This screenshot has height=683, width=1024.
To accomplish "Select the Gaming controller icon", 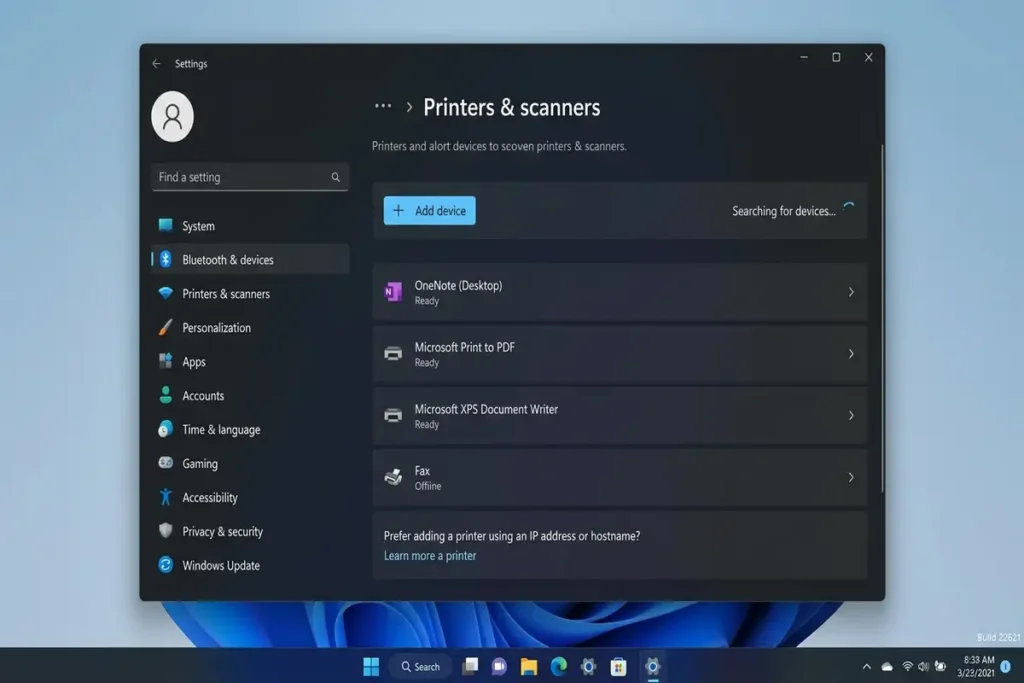I will 166,463.
